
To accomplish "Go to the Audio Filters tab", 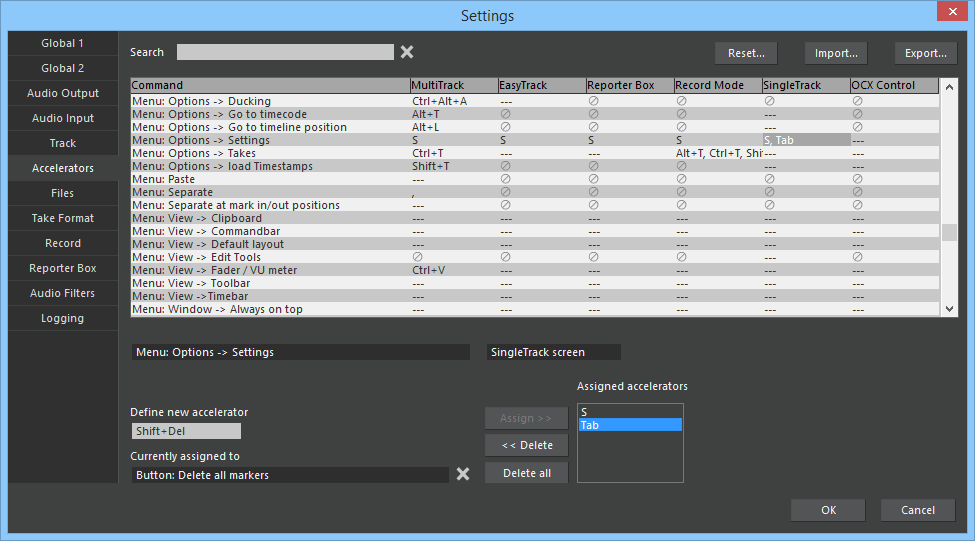I will pos(63,293).
